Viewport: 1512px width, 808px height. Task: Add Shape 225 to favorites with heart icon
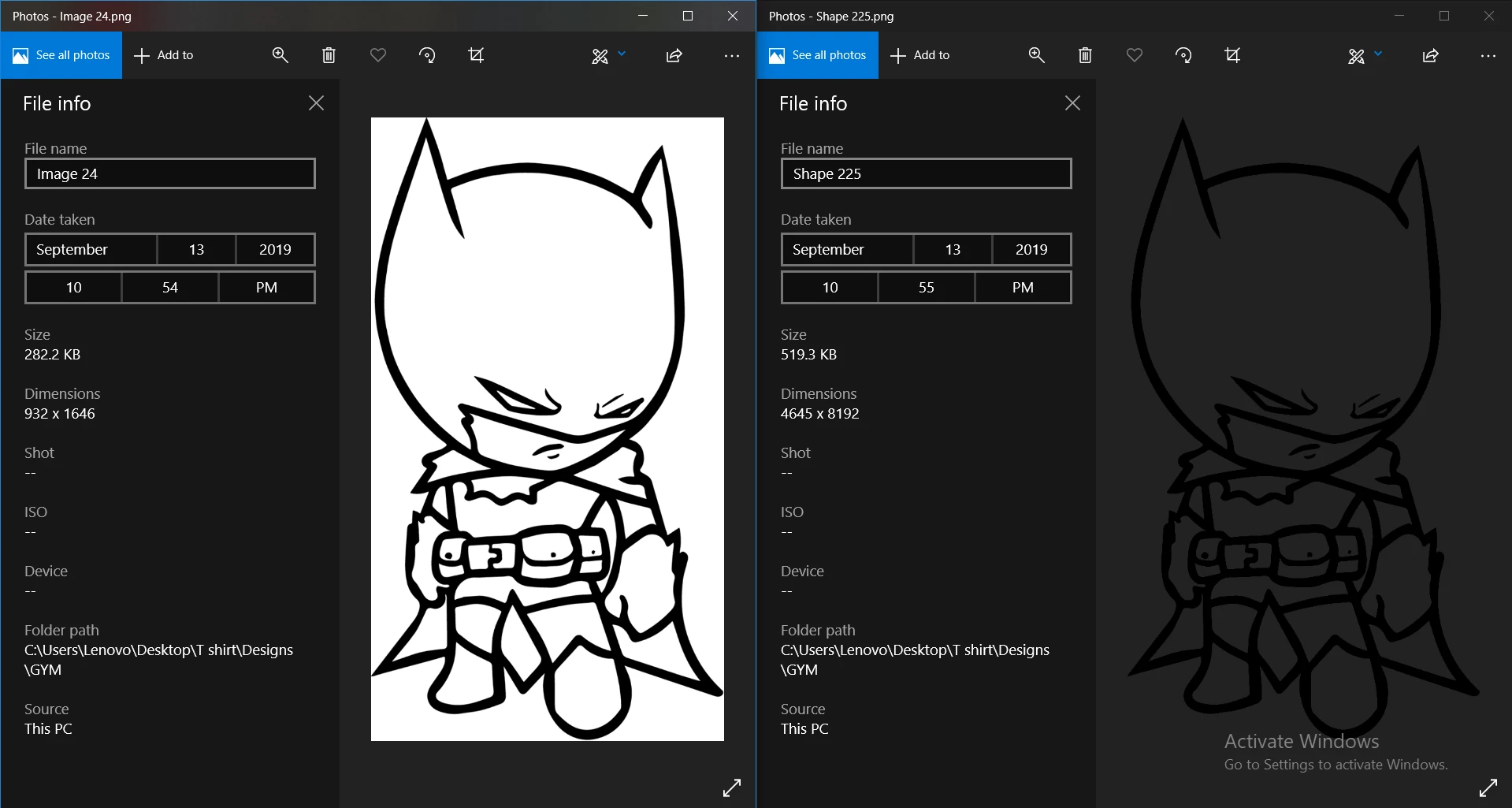click(x=1135, y=55)
